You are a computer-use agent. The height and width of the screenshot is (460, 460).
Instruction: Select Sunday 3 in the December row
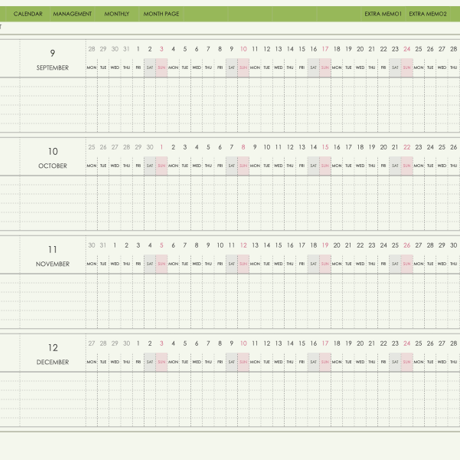coord(162,343)
